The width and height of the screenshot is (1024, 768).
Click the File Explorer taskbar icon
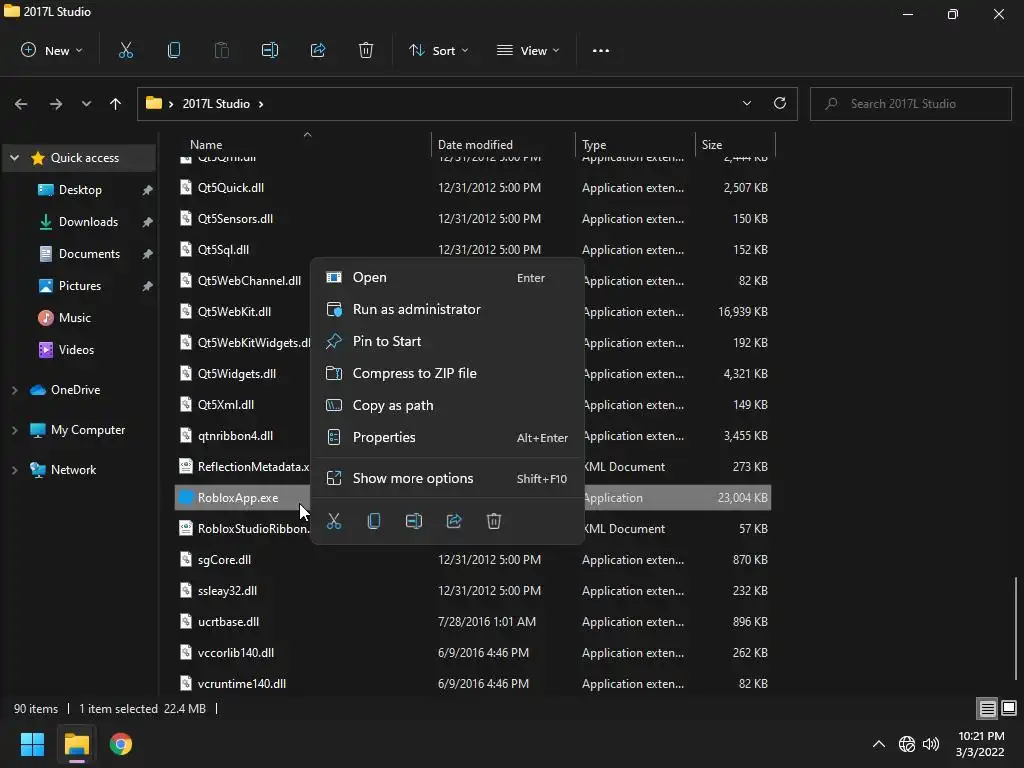pyautogui.click(x=76, y=744)
